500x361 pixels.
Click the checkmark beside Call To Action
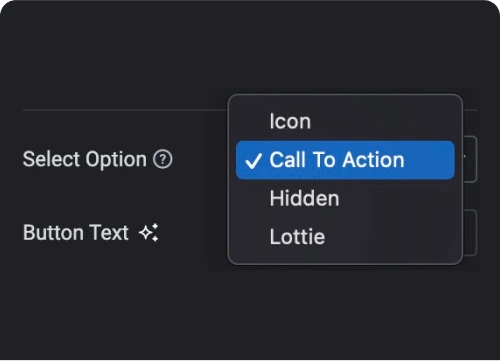pyautogui.click(x=253, y=161)
